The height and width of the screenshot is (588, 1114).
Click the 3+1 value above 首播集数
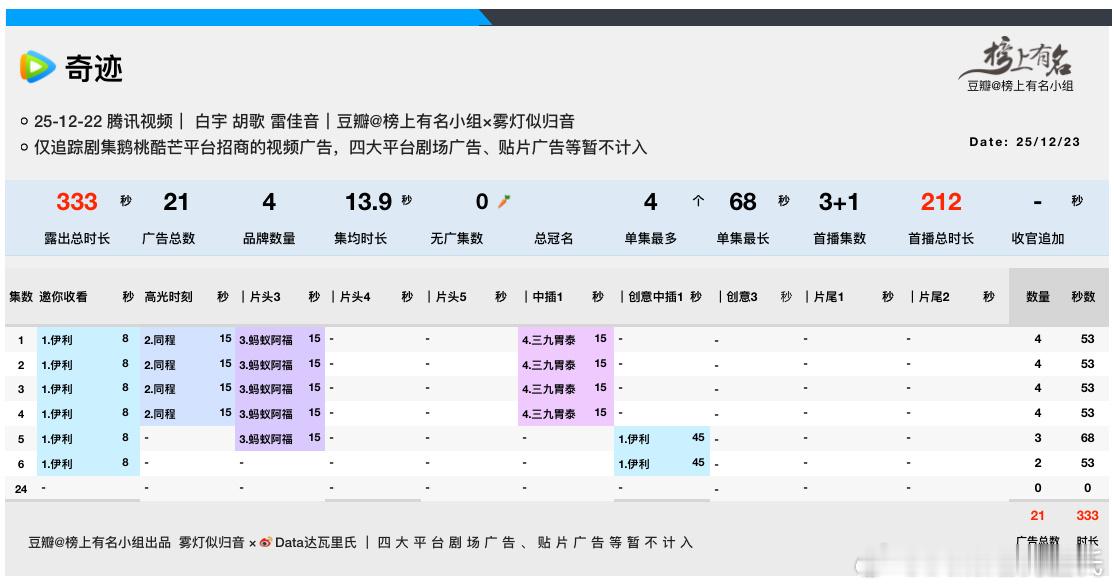click(838, 202)
